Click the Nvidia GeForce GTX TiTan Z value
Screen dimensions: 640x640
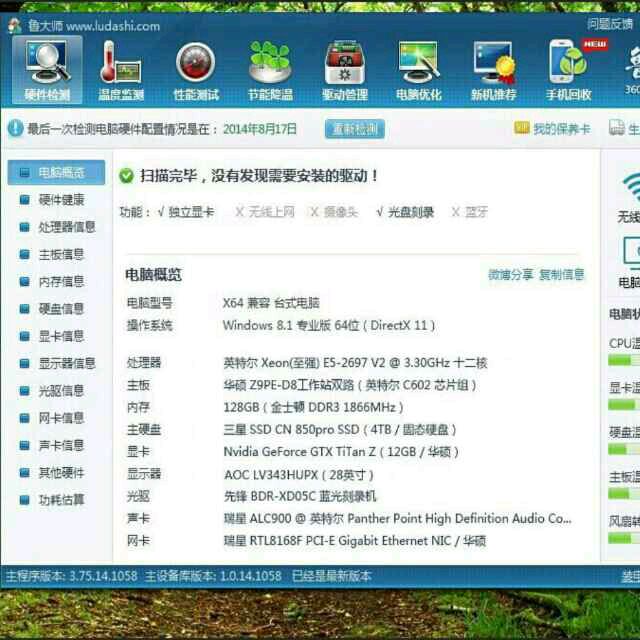(341, 452)
